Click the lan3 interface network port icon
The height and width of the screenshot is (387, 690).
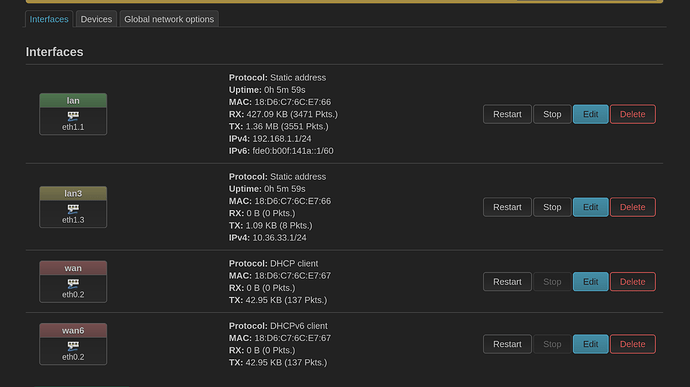pyautogui.click(x=73, y=209)
